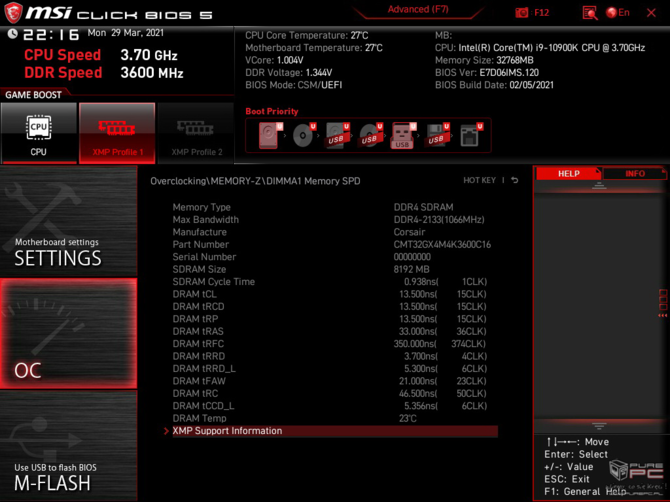The width and height of the screenshot is (670, 502).
Task: Select the DRAM tRFC row
Action: click(335, 343)
